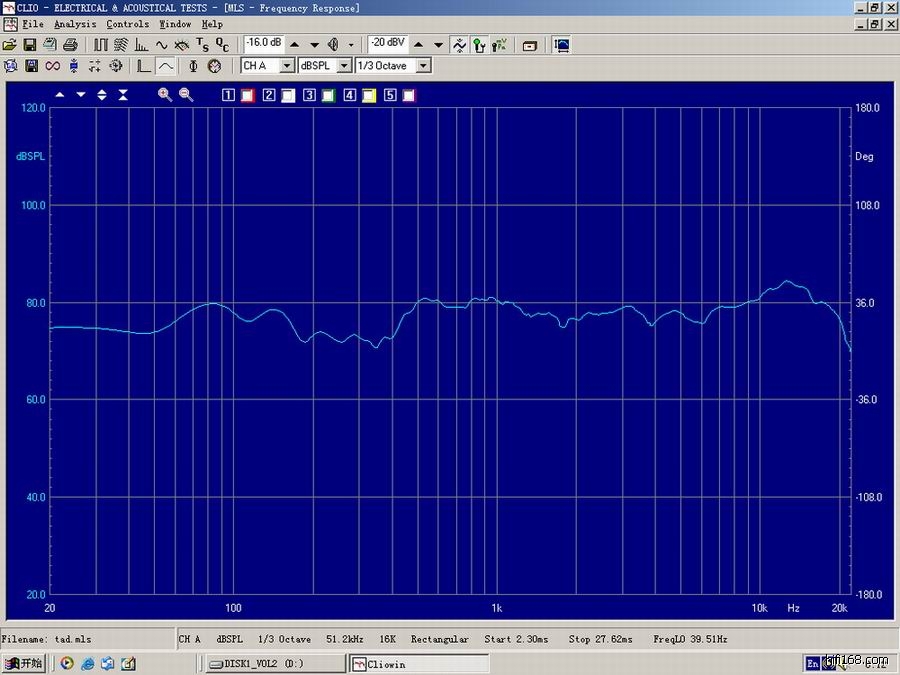Toggle overlay curve 1 checkbox
Viewport: 900px width, 675px height.
229,96
